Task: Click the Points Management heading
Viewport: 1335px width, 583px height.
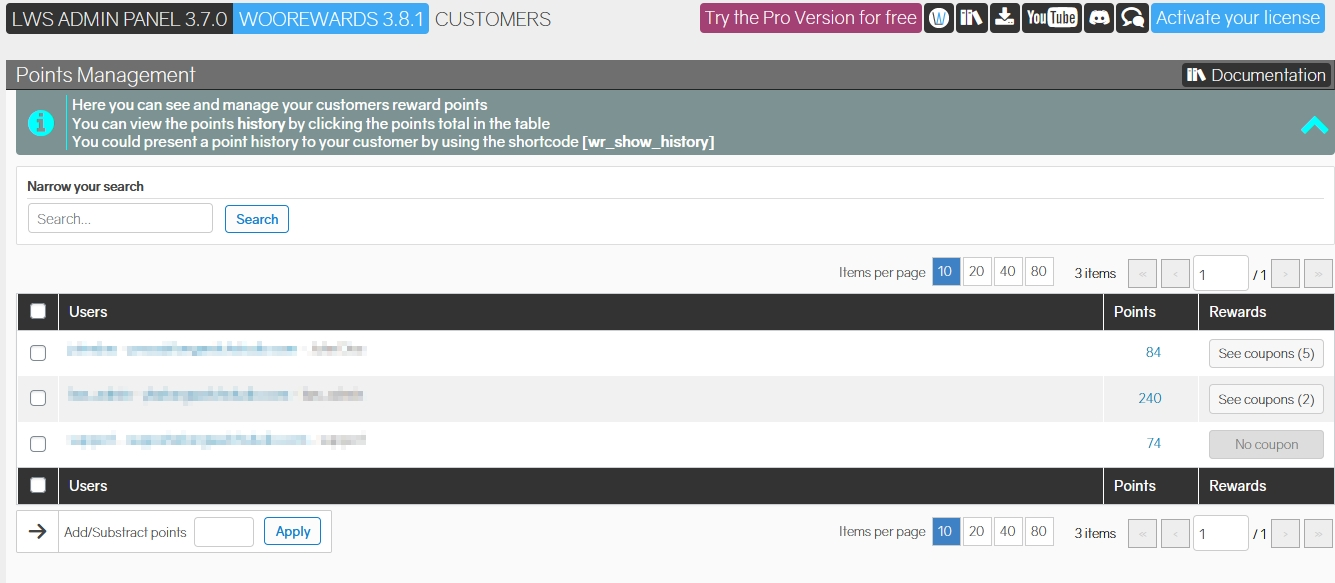Action: point(106,75)
